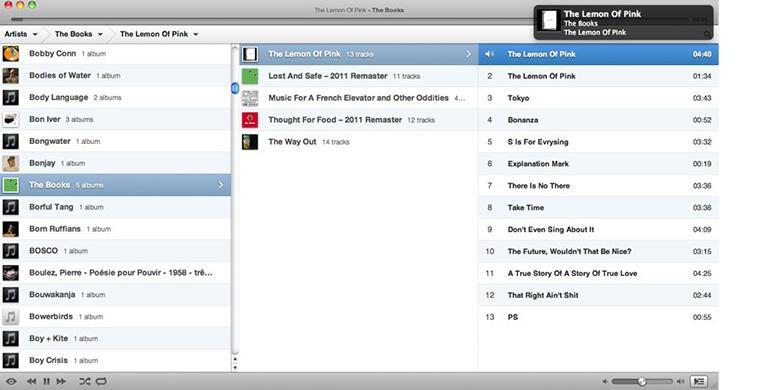780x390 pixels.
Task: Click the Lost And Safe album cover
Action: pyautogui.click(x=250, y=76)
